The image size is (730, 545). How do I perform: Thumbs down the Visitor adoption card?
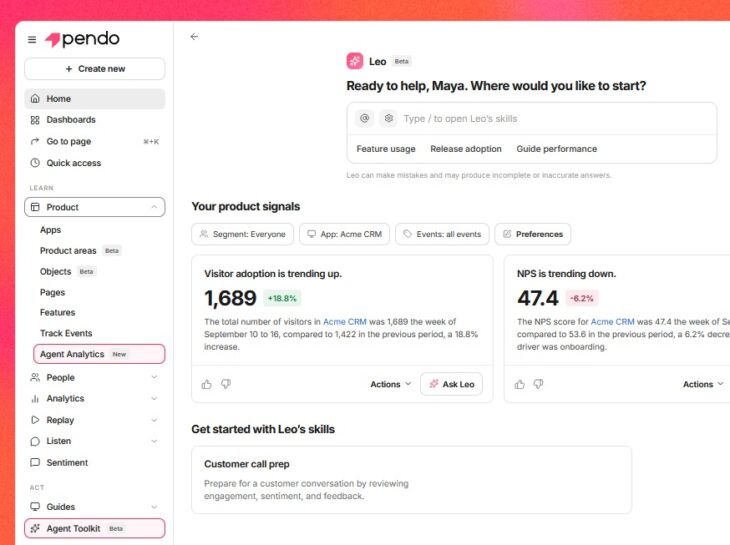pyautogui.click(x=226, y=384)
